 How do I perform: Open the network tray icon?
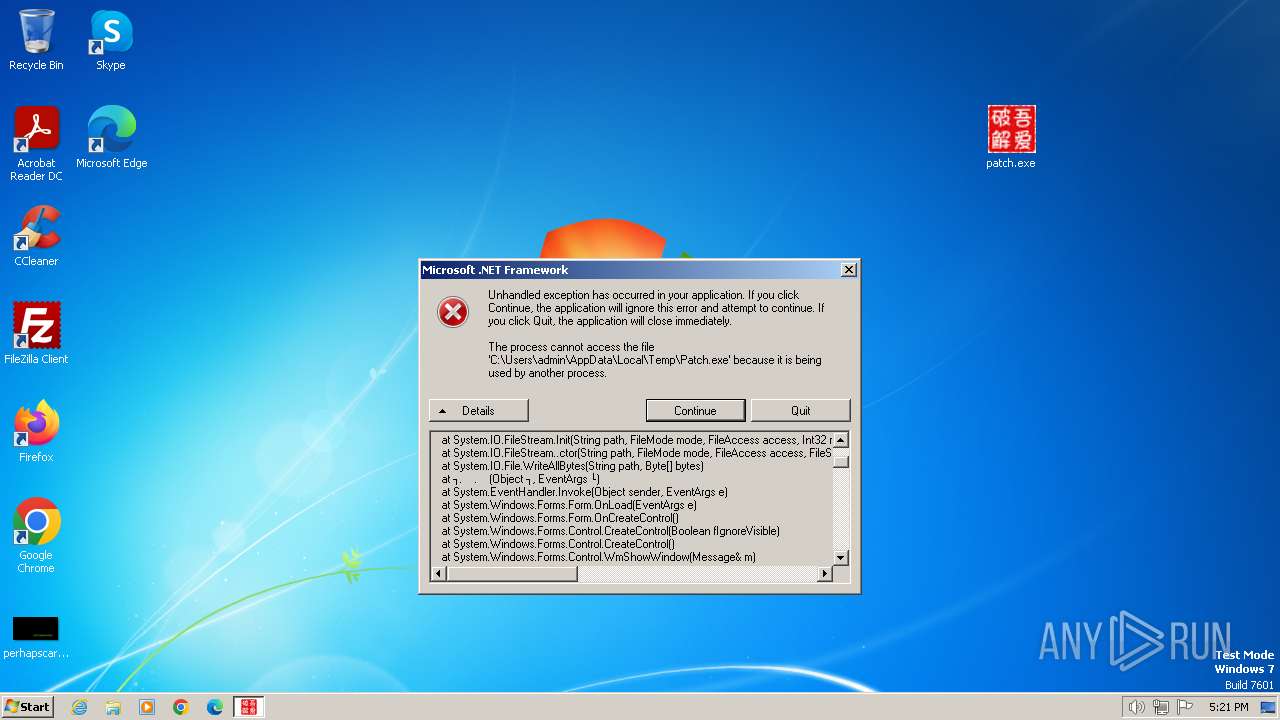point(1161,707)
